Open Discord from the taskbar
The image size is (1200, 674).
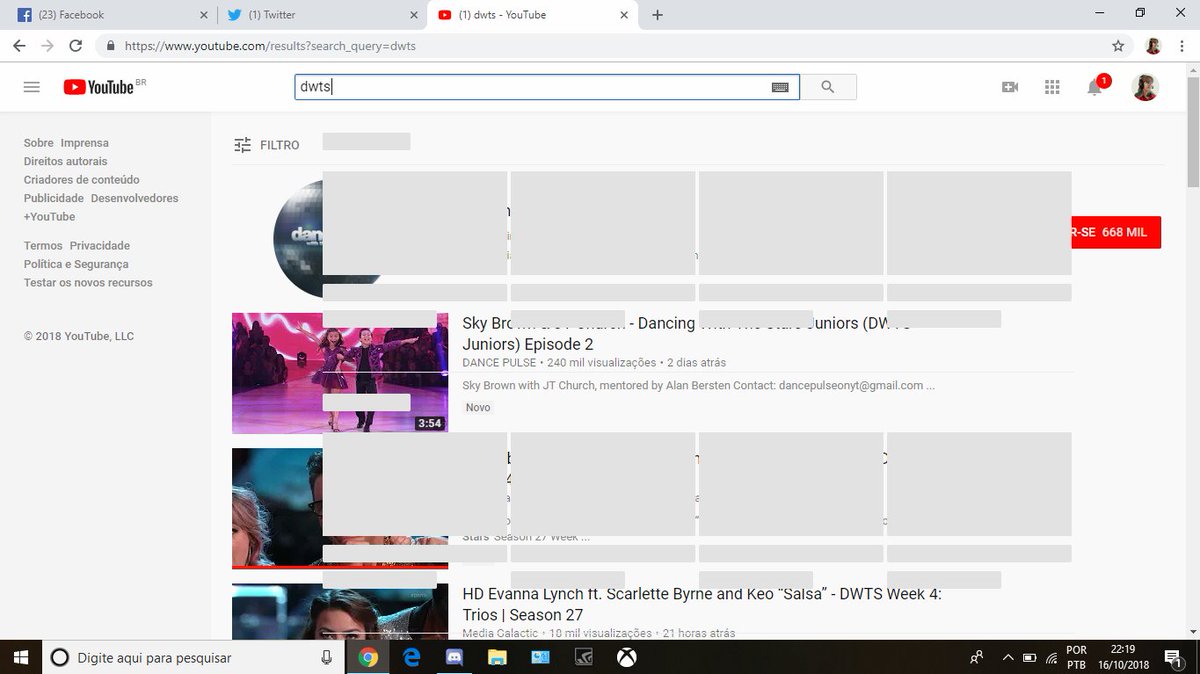(x=454, y=657)
